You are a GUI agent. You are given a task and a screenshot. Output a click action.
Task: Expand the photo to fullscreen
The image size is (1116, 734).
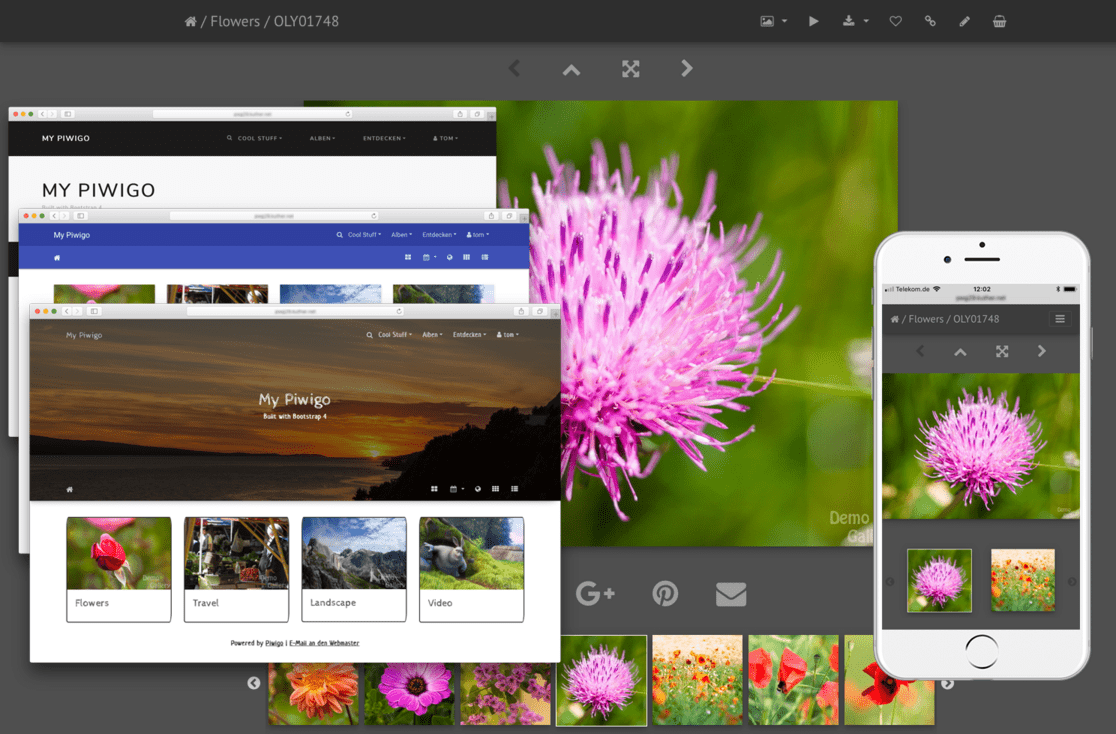(630, 69)
